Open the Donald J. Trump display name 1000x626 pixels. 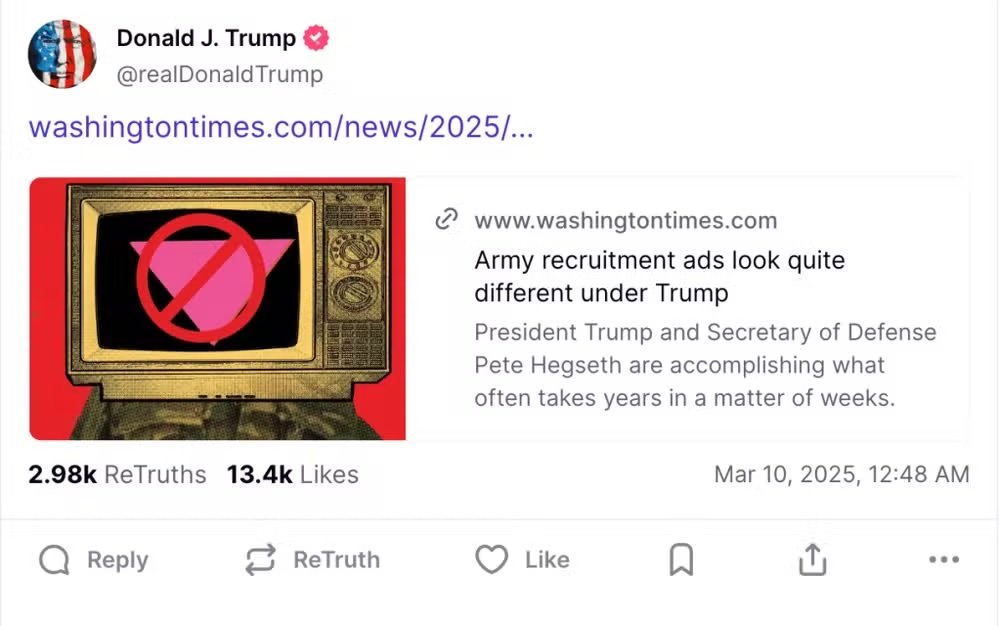pyautogui.click(x=206, y=39)
